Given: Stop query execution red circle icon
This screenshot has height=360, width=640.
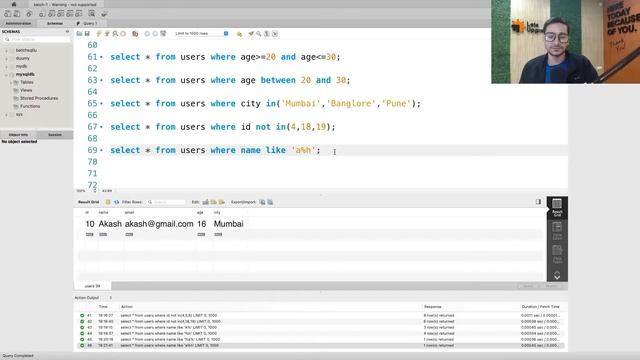Looking at the screenshot, I should (123, 33).
